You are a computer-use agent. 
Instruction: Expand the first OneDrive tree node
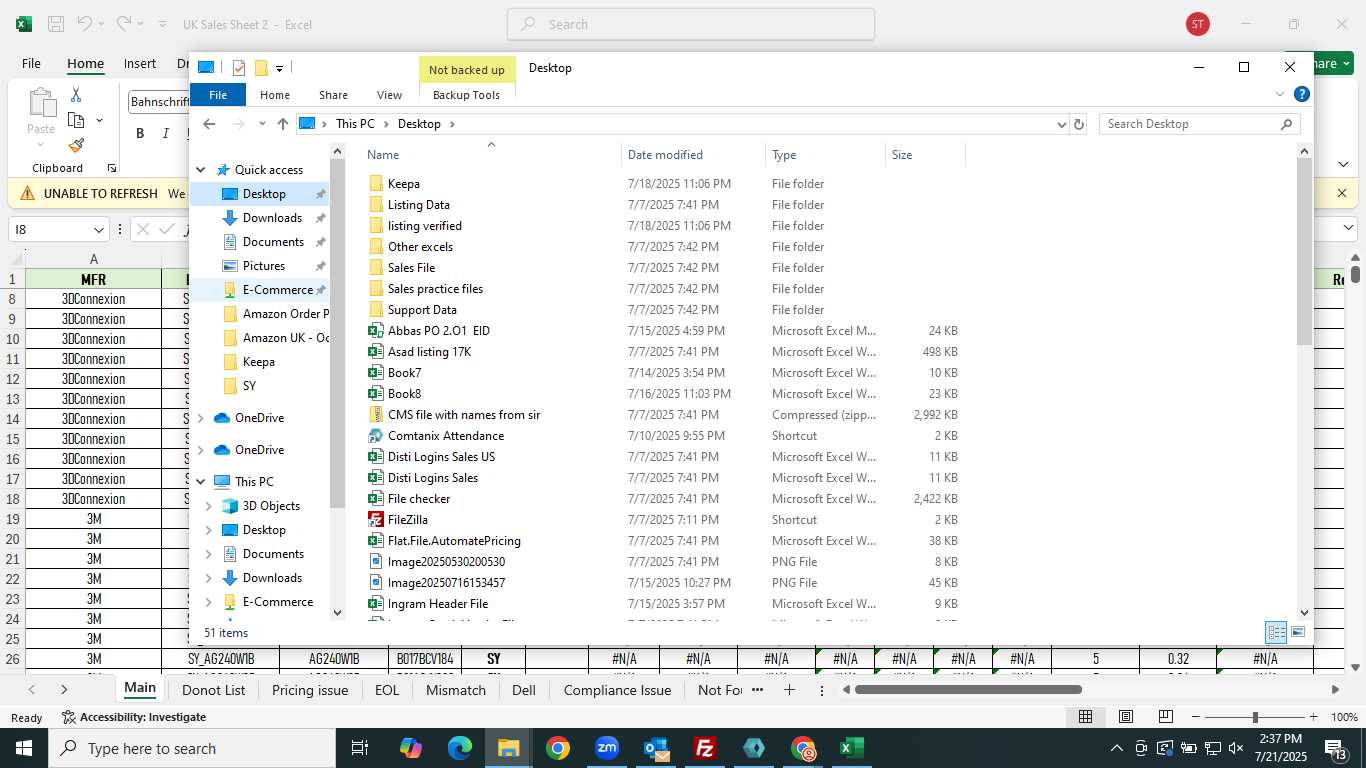click(x=201, y=418)
